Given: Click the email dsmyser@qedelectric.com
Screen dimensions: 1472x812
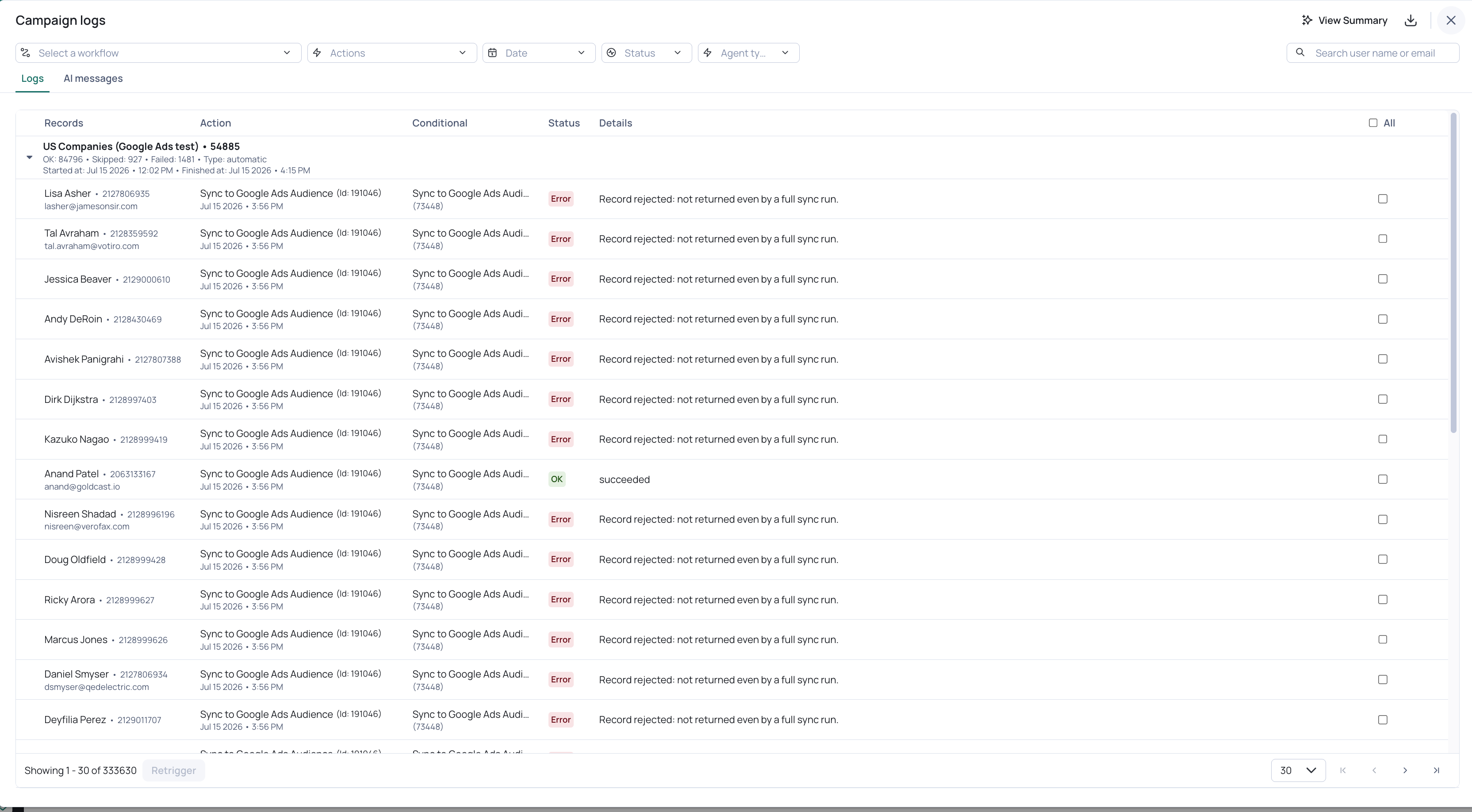Looking at the screenshot, I should coord(96,687).
